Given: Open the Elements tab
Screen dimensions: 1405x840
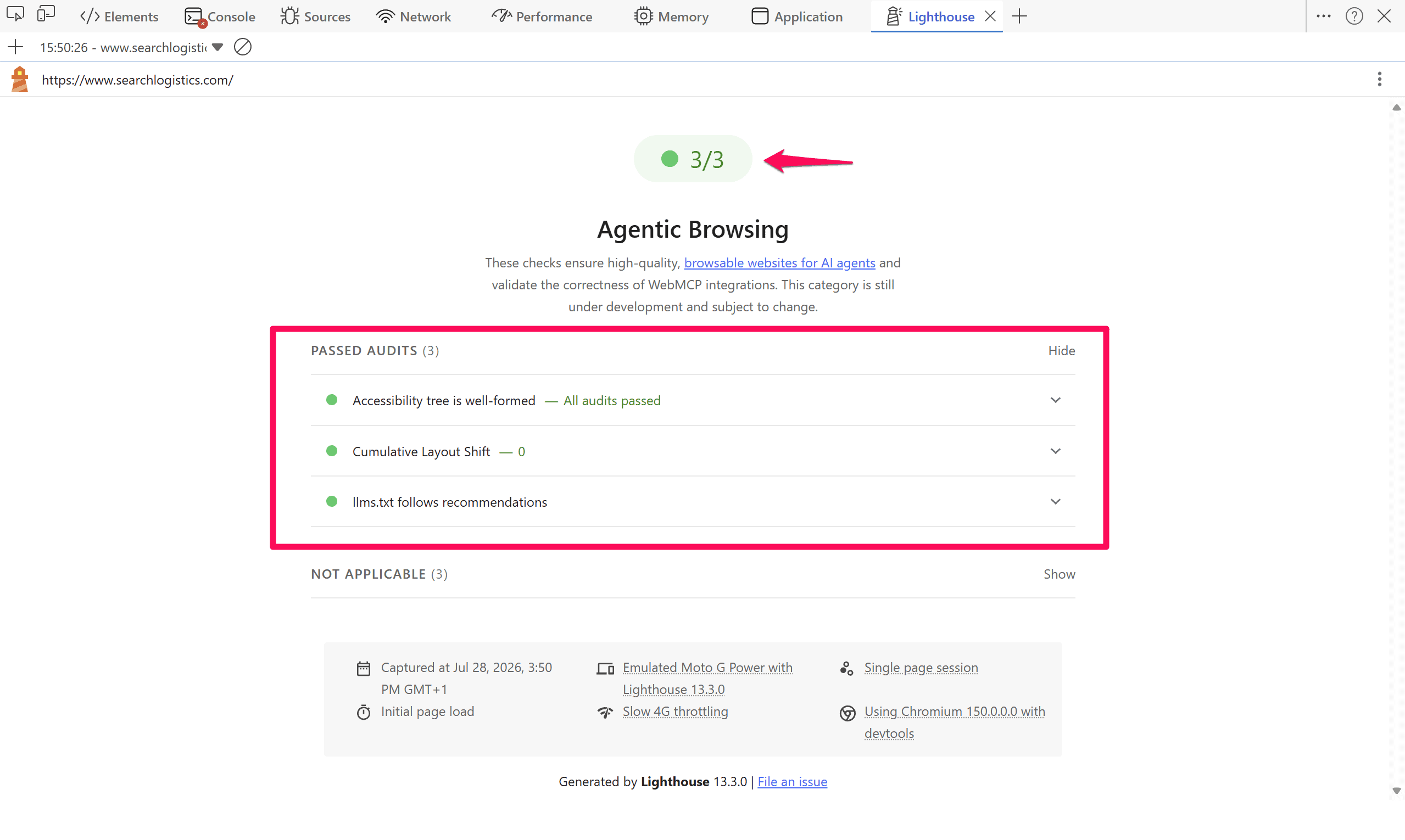Looking at the screenshot, I should (119, 16).
